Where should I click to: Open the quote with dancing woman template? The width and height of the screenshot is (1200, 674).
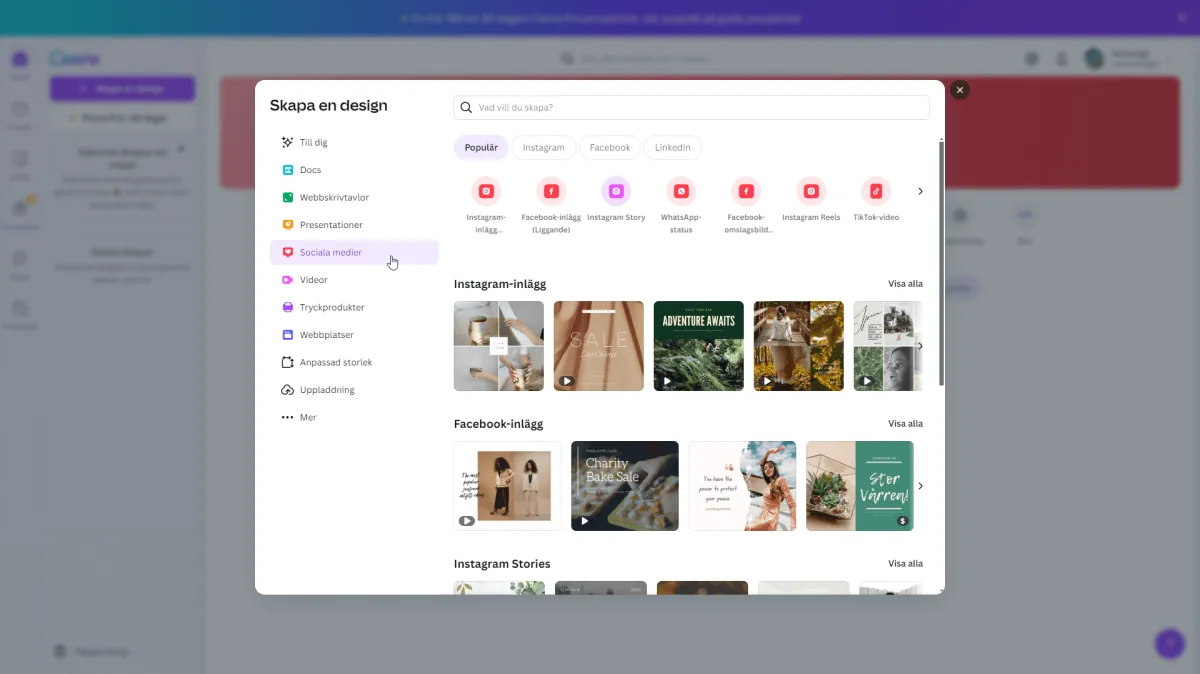tap(743, 486)
